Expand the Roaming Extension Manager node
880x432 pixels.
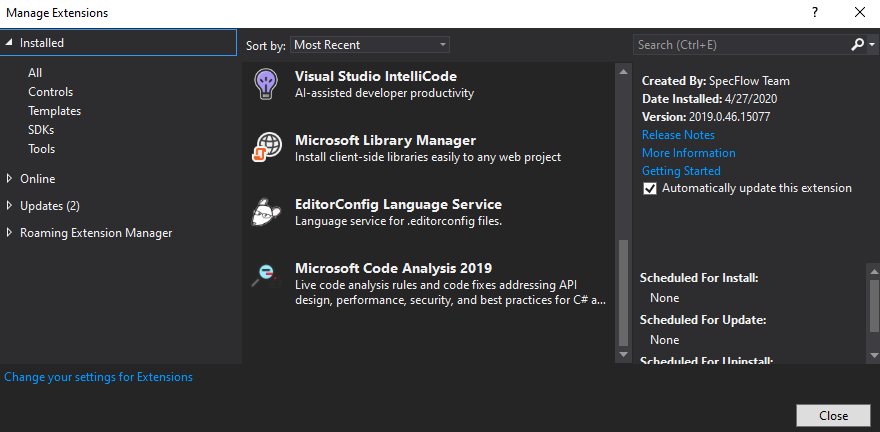[x=8, y=232]
